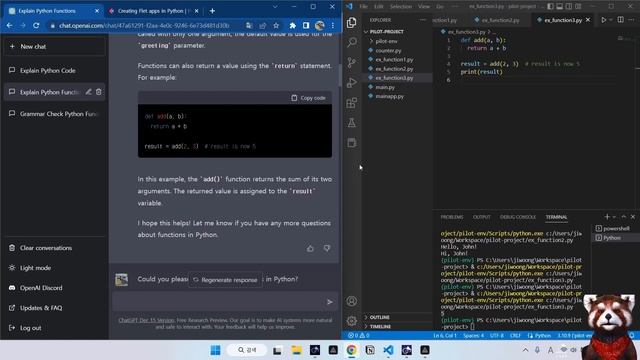Open the Search view in VS Code
Image resolution: width=640 pixels, height=360 pixels.
351,42
